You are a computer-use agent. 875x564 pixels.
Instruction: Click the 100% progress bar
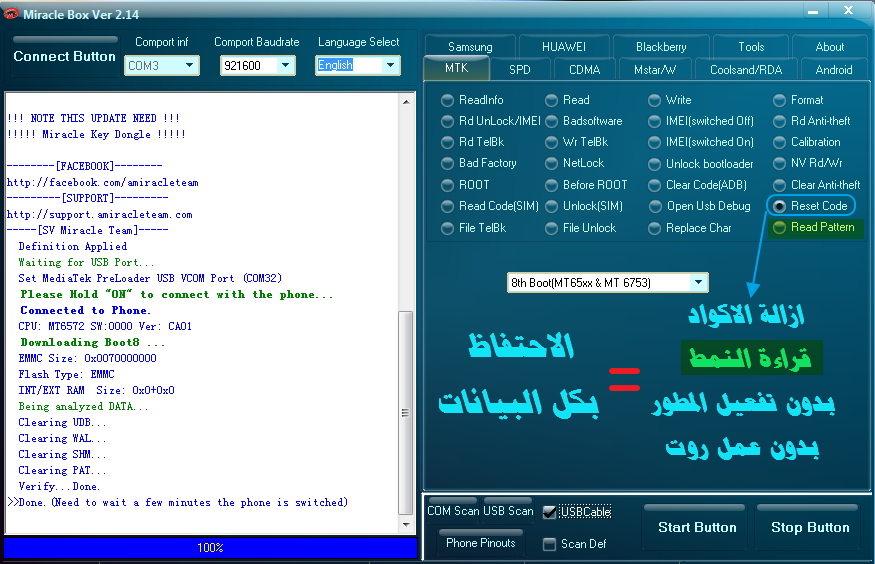pos(210,548)
